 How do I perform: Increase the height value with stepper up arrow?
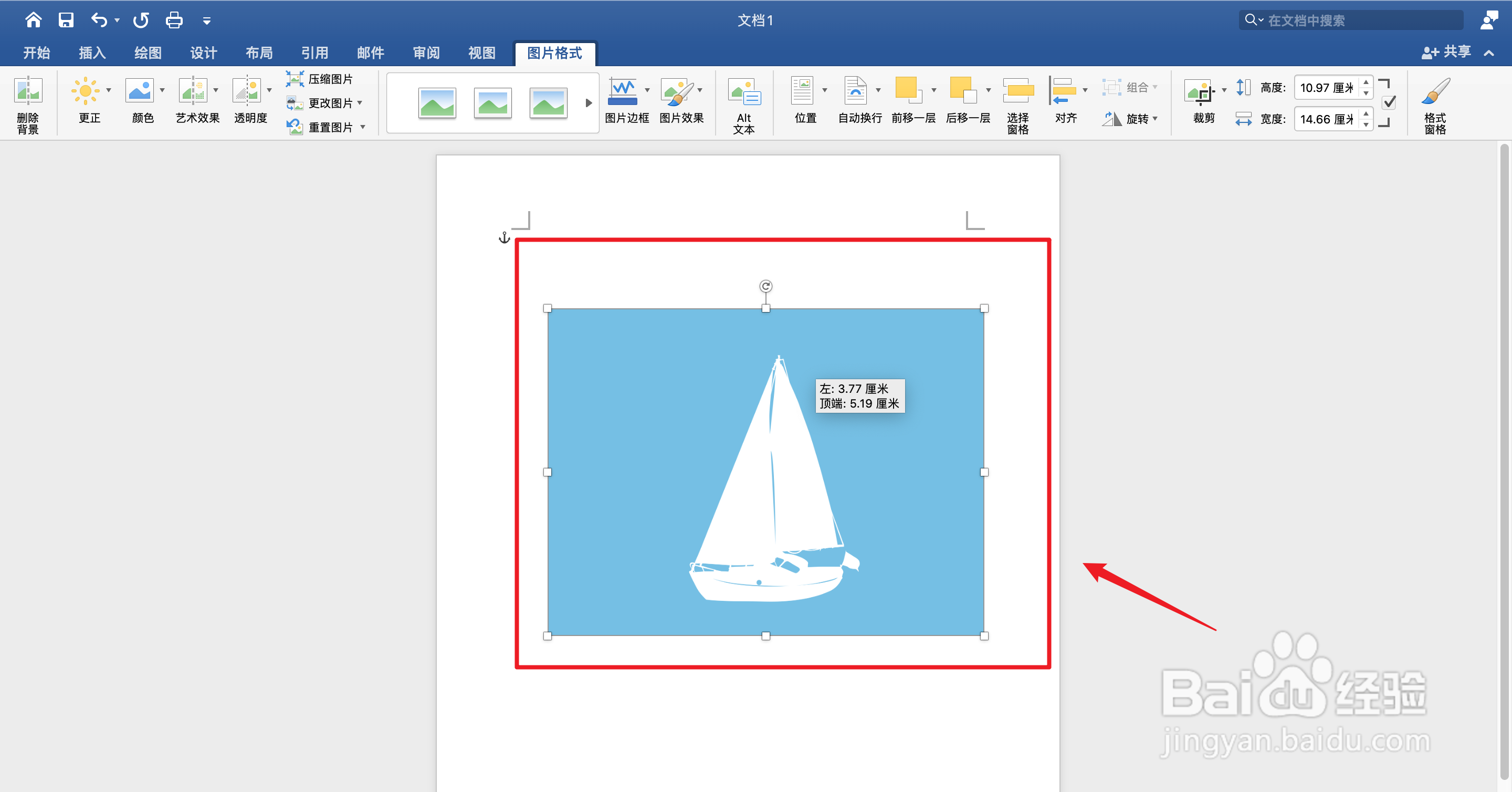click(x=1367, y=82)
